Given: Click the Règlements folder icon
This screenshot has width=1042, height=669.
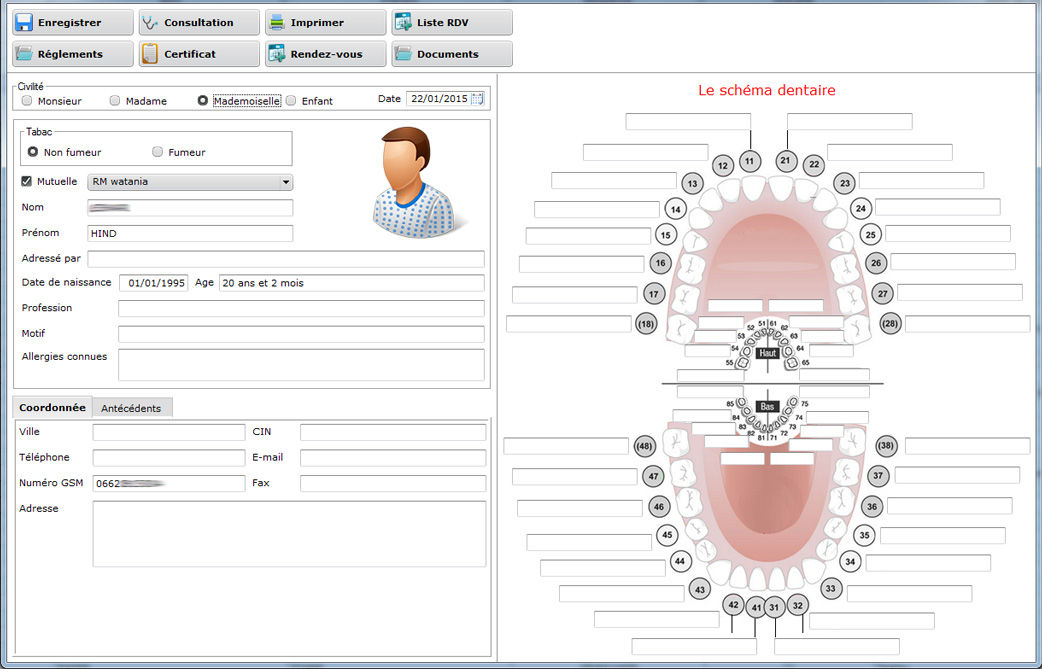Looking at the screenshot, I should click(x=24, y=54).
